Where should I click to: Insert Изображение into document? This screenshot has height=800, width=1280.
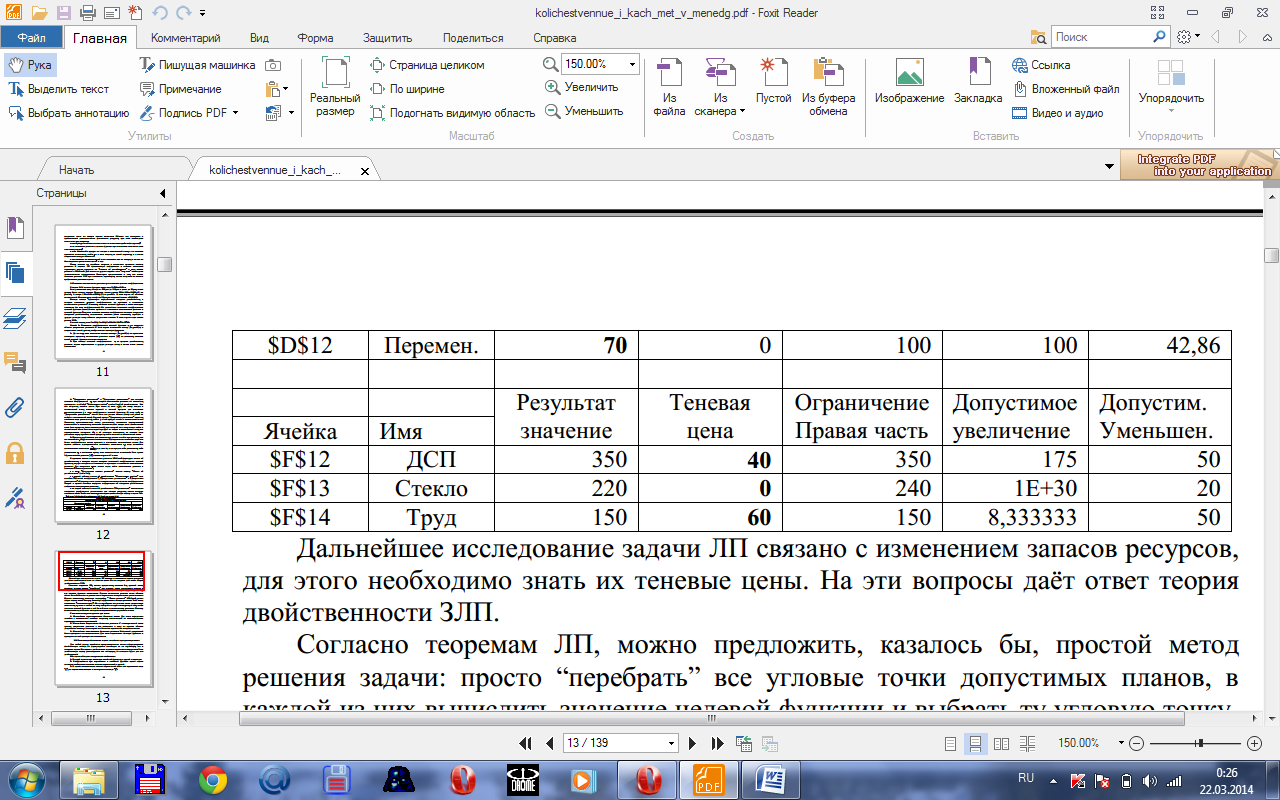point(909,82)
